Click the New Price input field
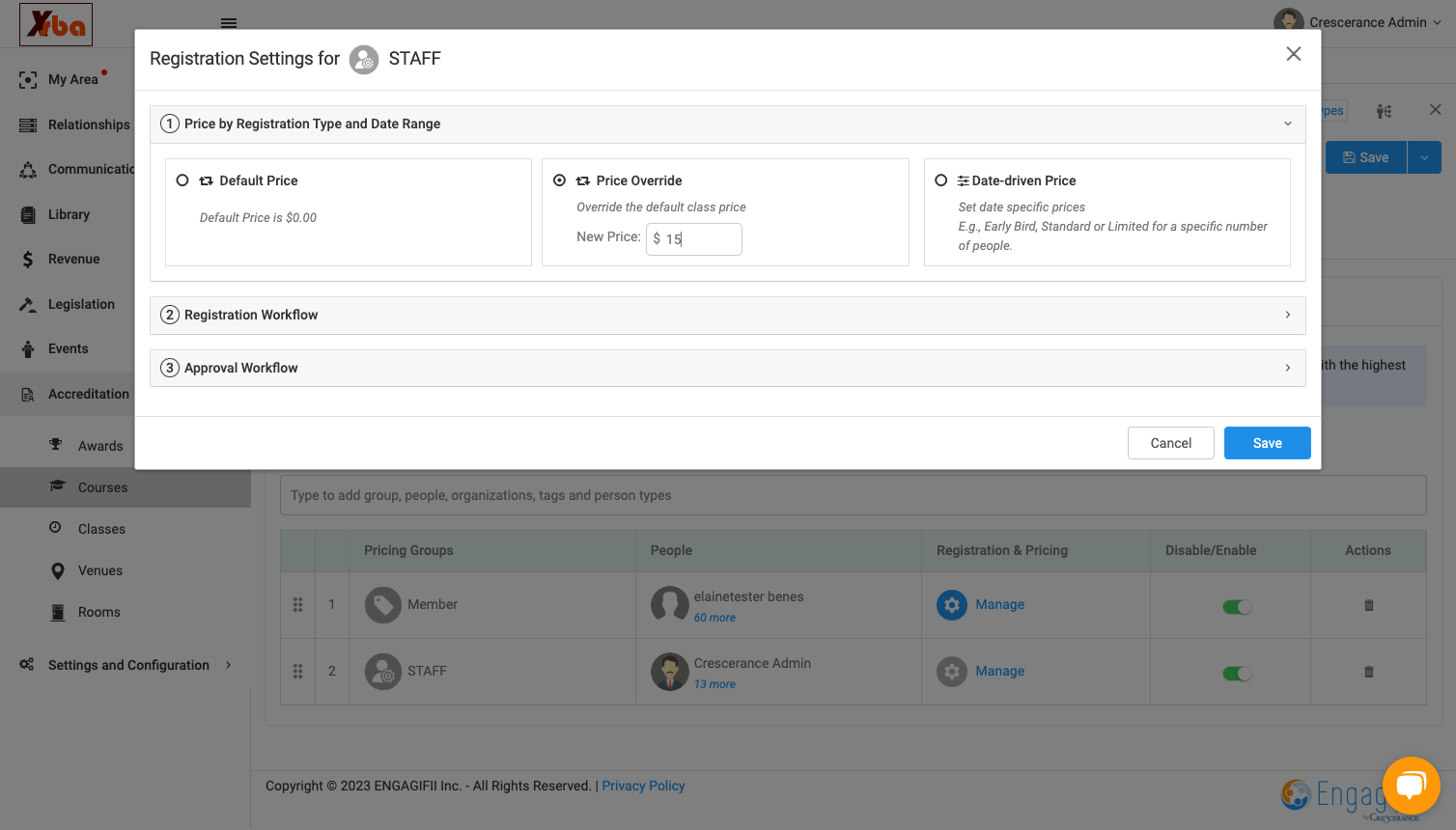Viewport: 1456px width, 830px height. 694,239
